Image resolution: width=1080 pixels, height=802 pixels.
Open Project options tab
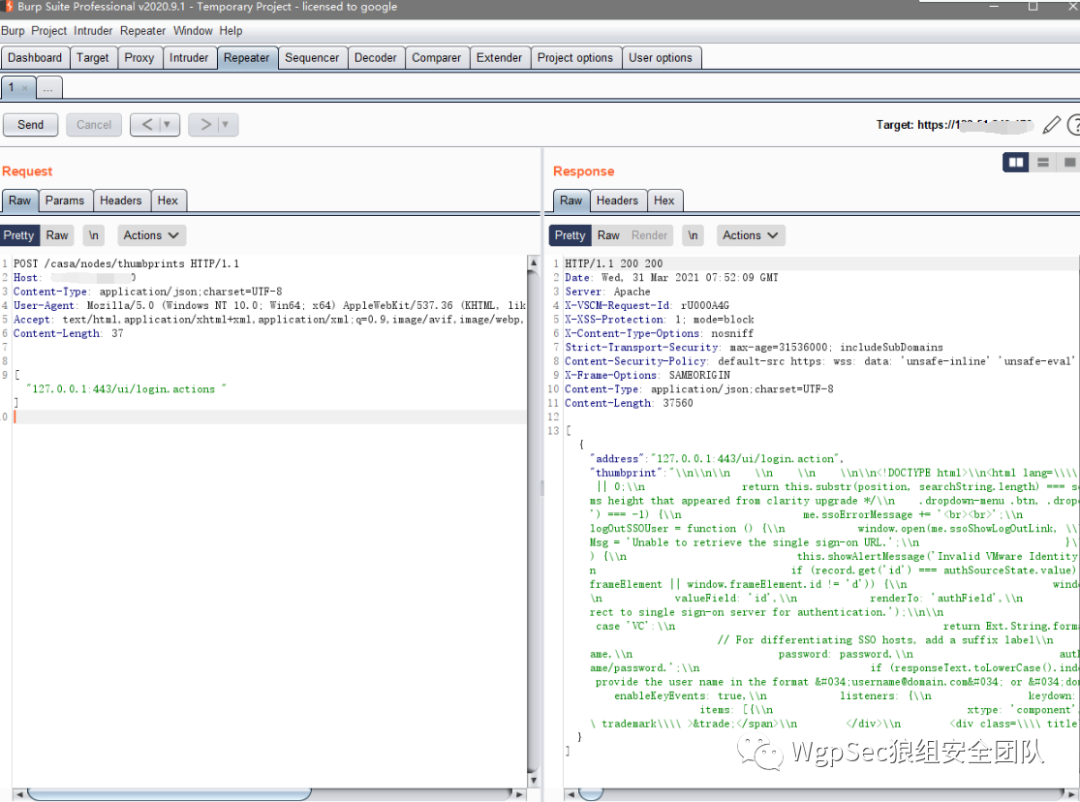575,58
